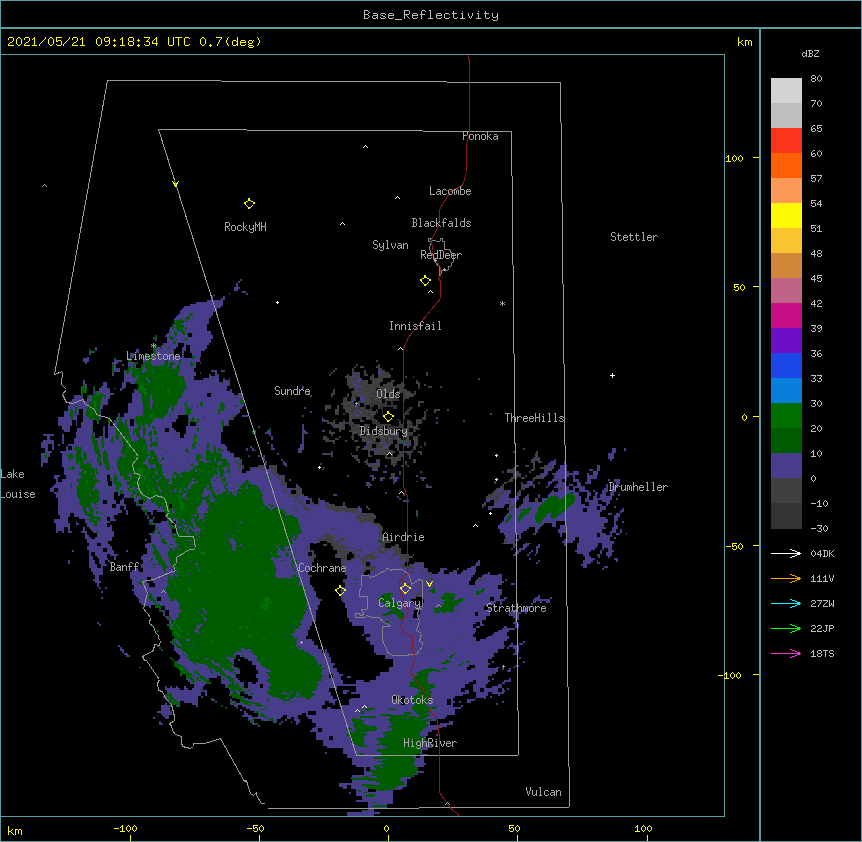
Task: Click the orange 111V arrow in legend
Action: pyautogui.click(x=786, y=578)
